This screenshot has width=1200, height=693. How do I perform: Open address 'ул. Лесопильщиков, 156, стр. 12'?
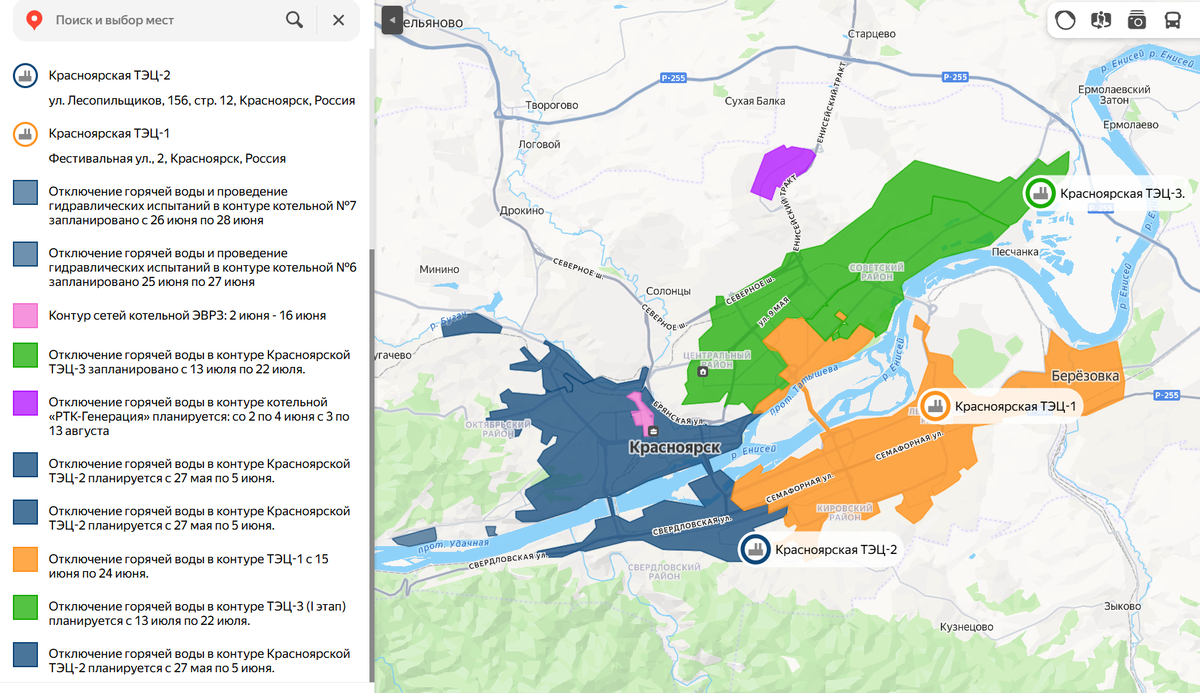tap(202, 101)
